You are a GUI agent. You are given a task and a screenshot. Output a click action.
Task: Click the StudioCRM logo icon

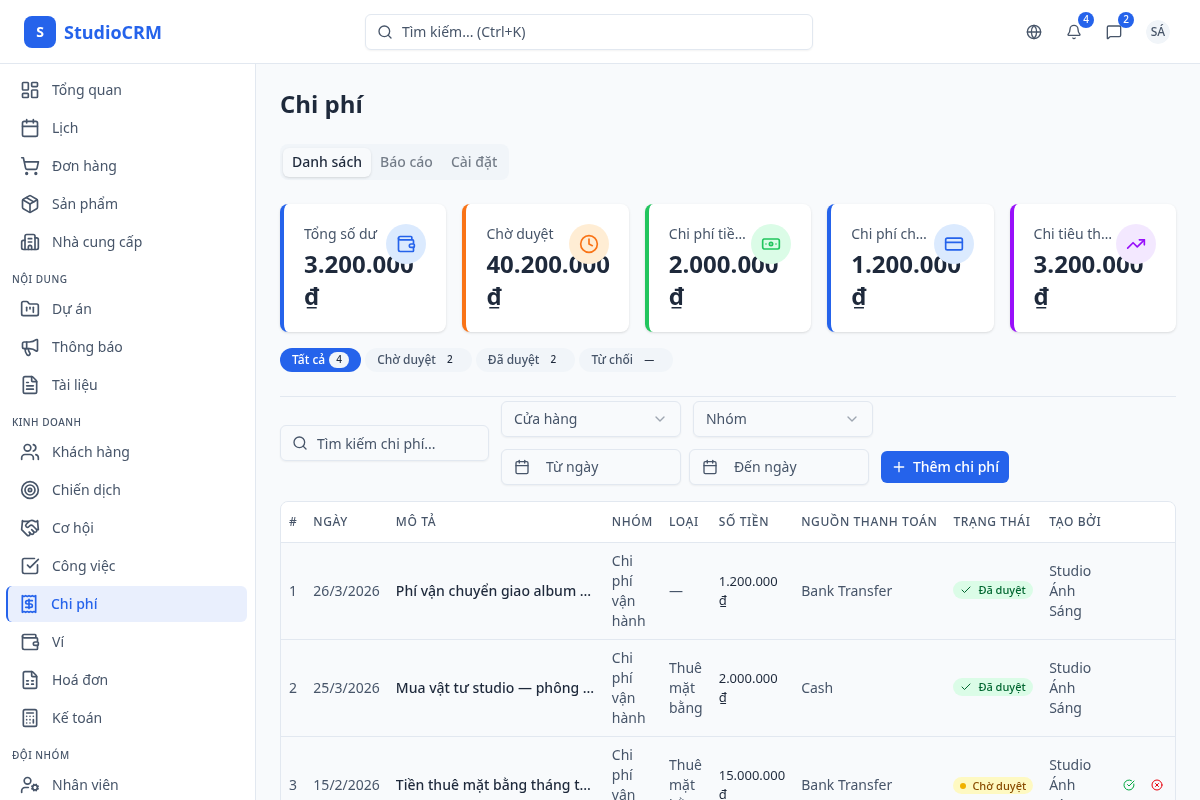[x=39, y=32]
